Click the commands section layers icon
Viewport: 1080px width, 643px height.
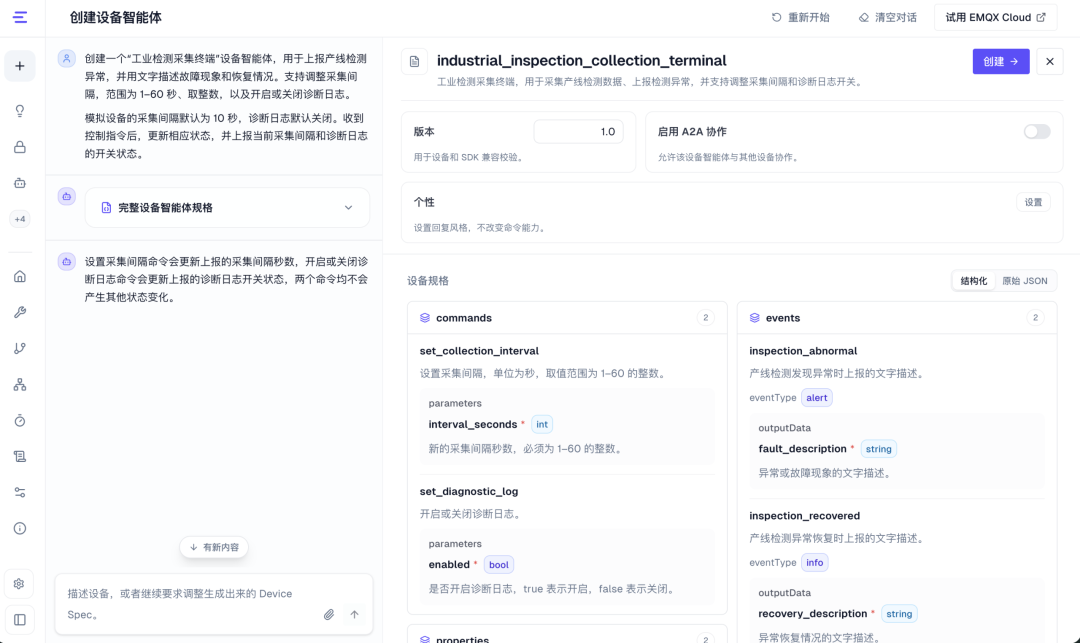click(x=425, y=318)
